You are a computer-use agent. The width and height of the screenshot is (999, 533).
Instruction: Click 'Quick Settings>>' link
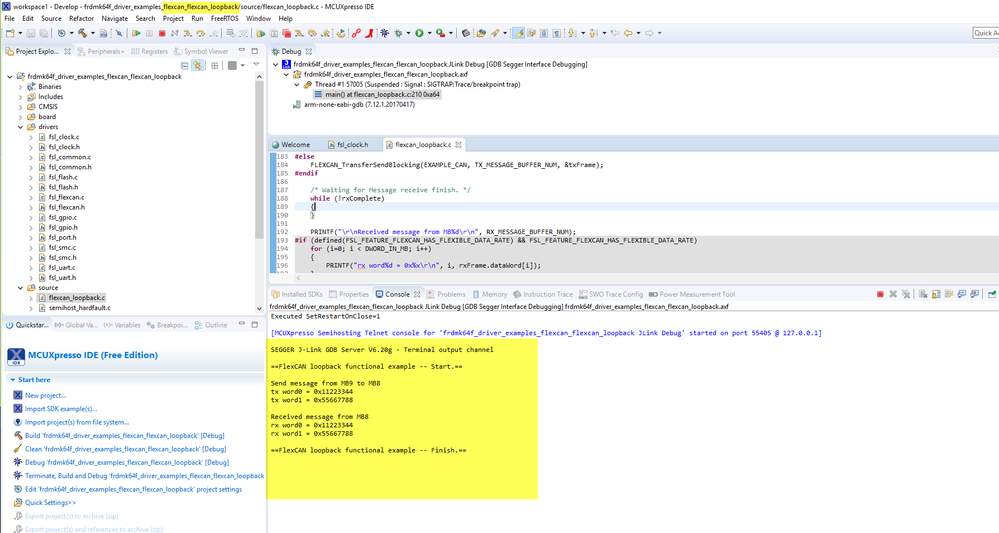click(50, 502)
